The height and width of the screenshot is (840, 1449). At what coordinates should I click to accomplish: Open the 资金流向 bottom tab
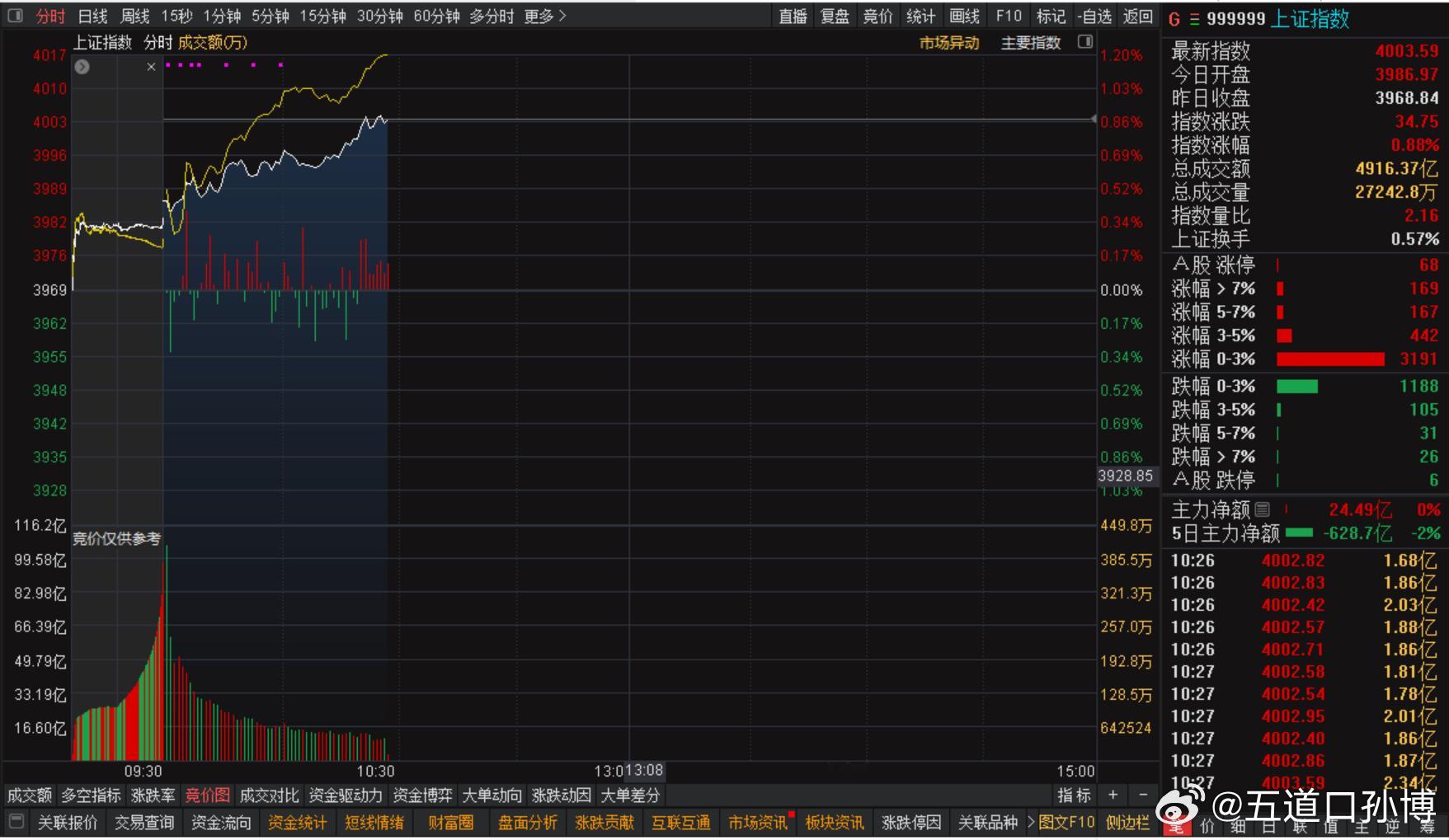[221, 822]
